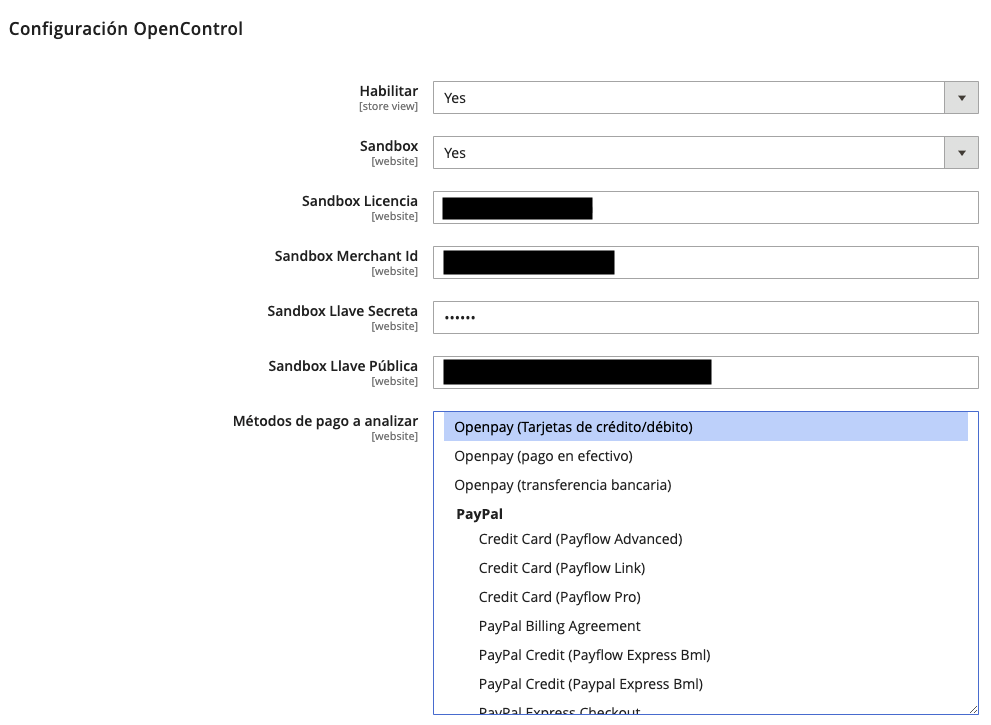Click the Sandbox Llave Secreta label

[x=343, y=311]
